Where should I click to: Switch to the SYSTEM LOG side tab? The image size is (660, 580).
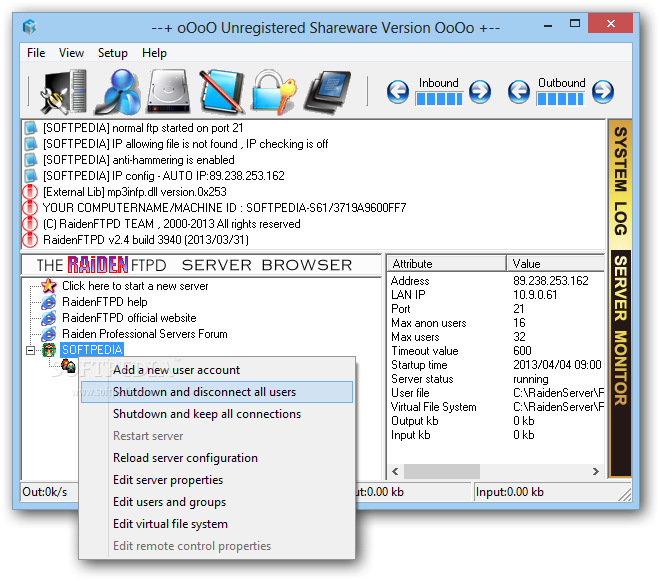(620, 184)
